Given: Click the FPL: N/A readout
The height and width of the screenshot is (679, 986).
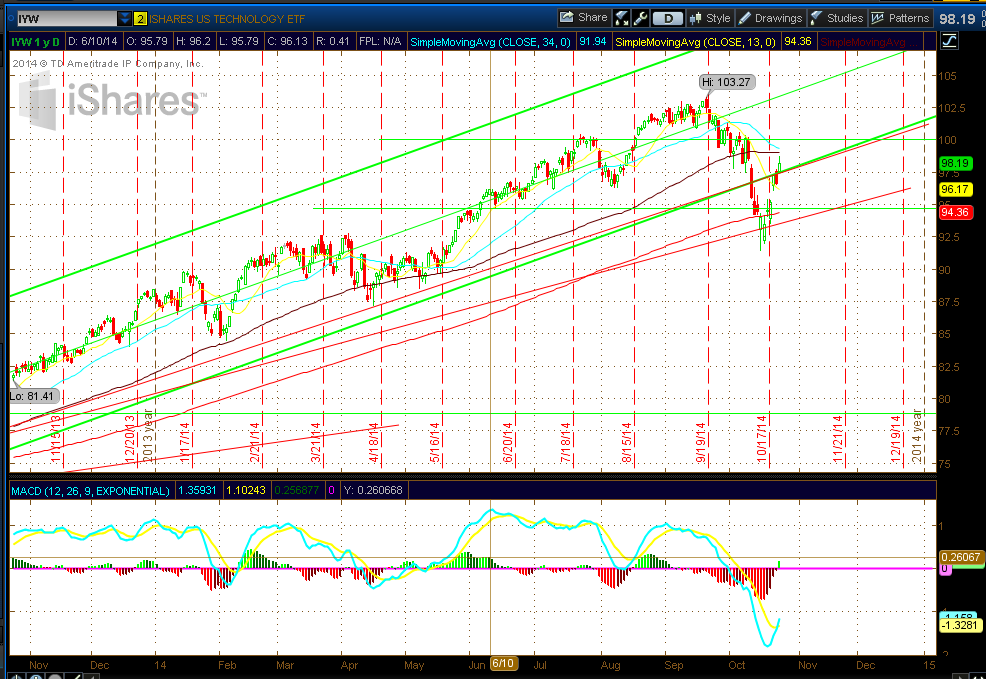Looking at the screenshot, I should click(x=380, y=41).
